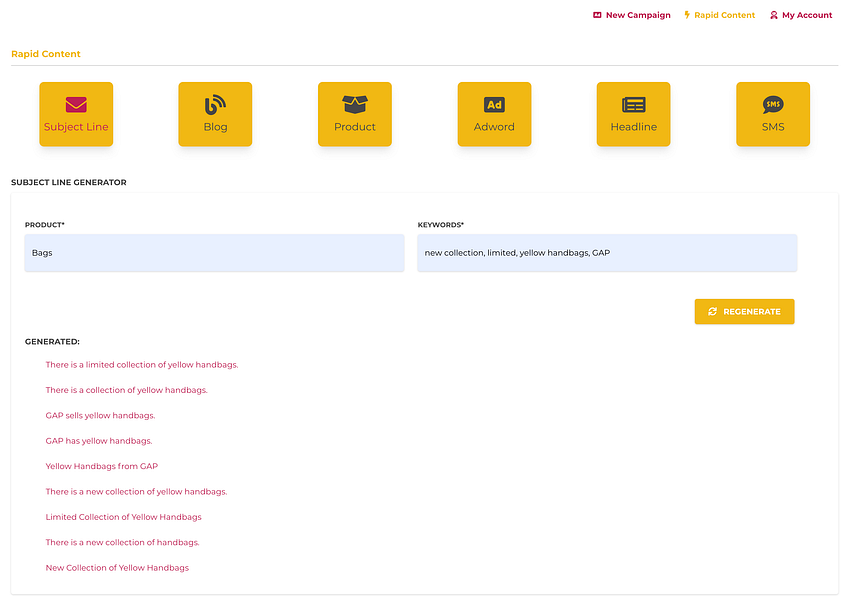Open the Blog content tile icon
The width and height of the screenshot is (857, 600).
(x=215, y=104)
